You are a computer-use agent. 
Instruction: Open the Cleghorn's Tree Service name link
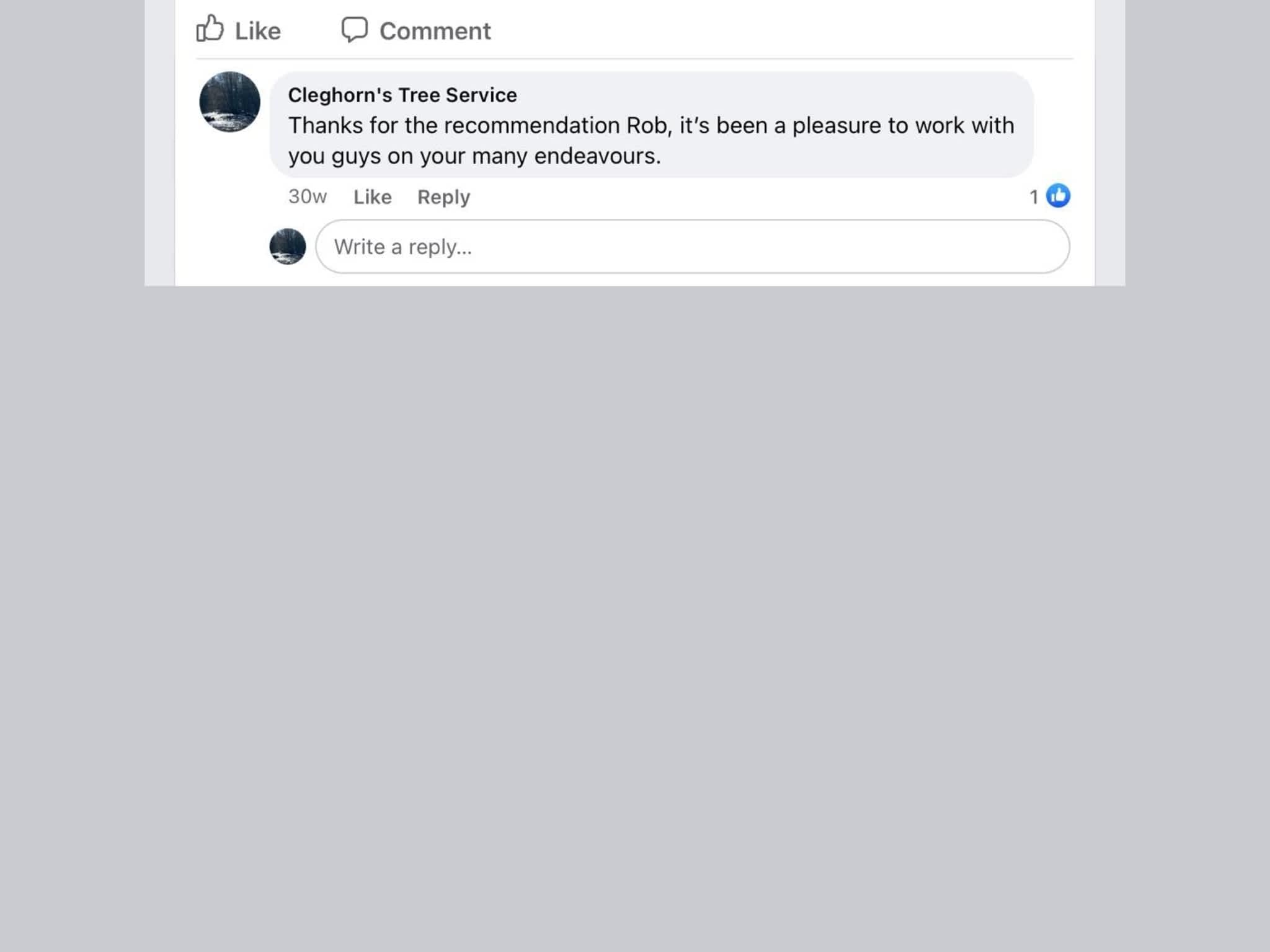(402, 95)
